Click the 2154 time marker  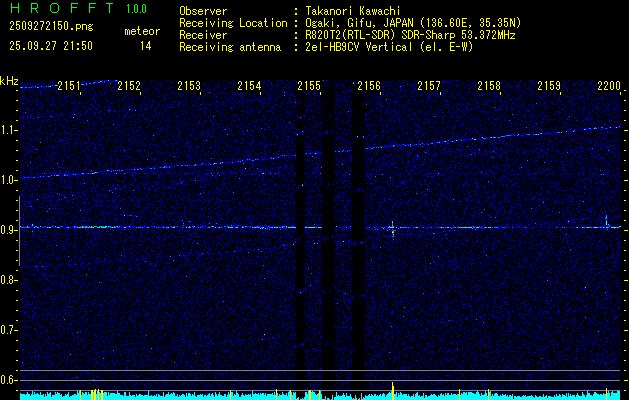pos(249,86)
